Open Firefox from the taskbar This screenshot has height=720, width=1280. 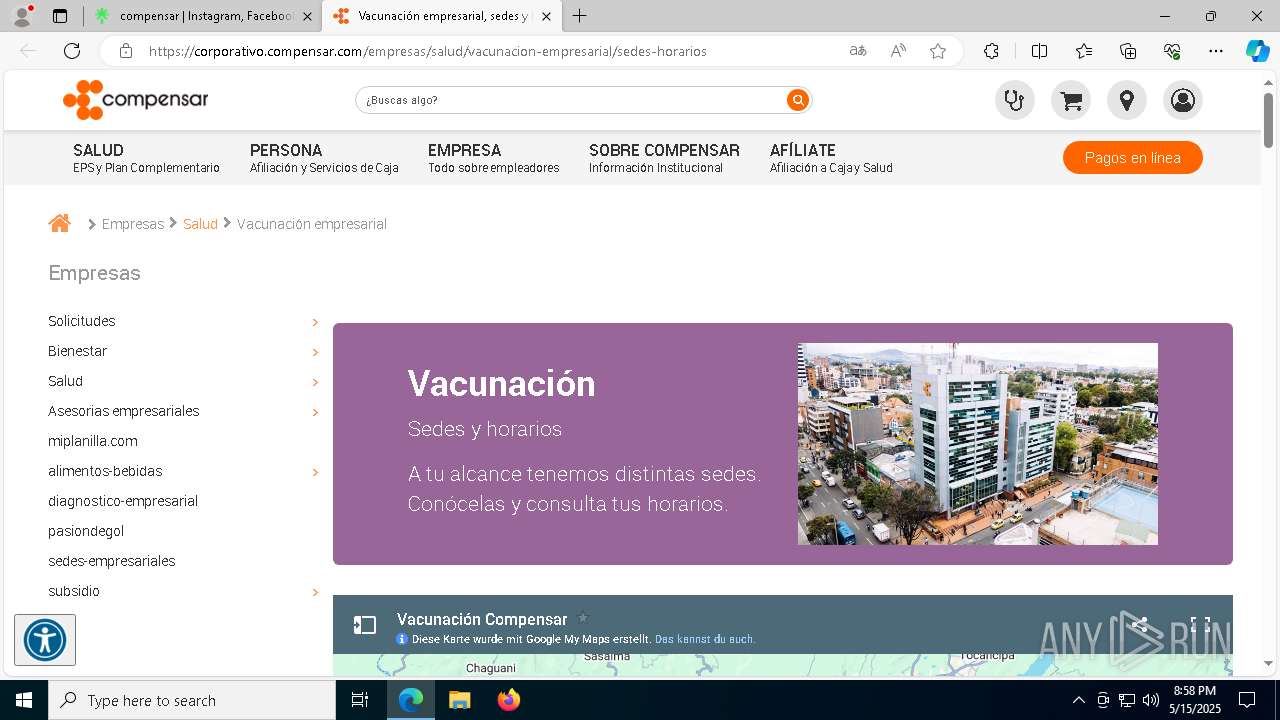(x=509, y=700)
